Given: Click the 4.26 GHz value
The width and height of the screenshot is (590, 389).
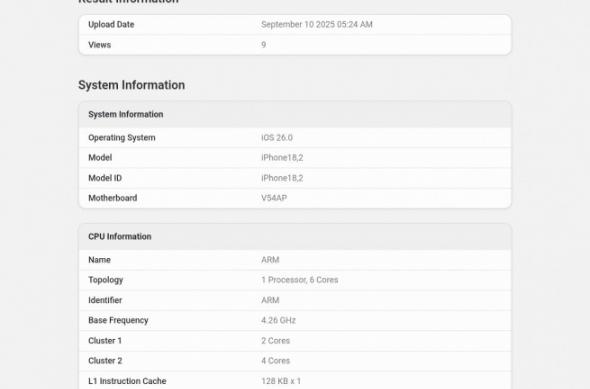Looking at the screenshot, I should pos(278,320).
